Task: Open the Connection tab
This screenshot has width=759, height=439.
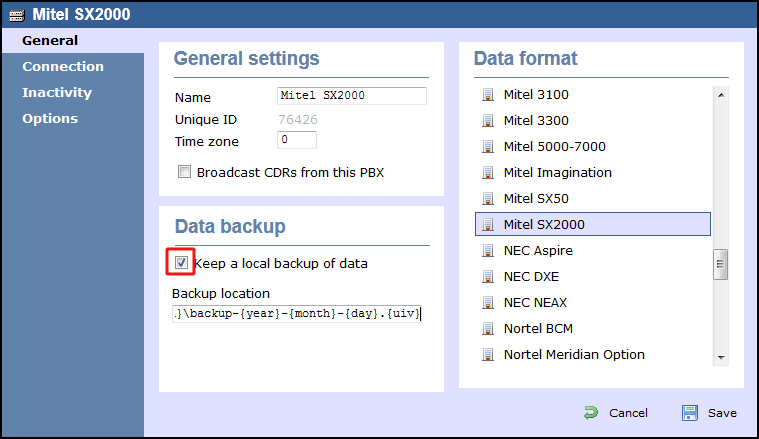Action: [63, 67]
